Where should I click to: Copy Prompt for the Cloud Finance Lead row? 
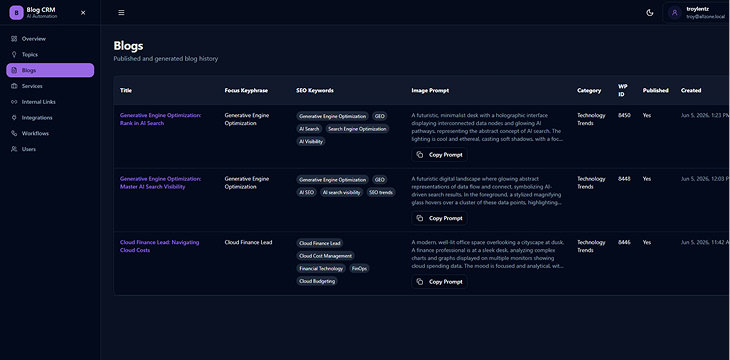[439, 281]
